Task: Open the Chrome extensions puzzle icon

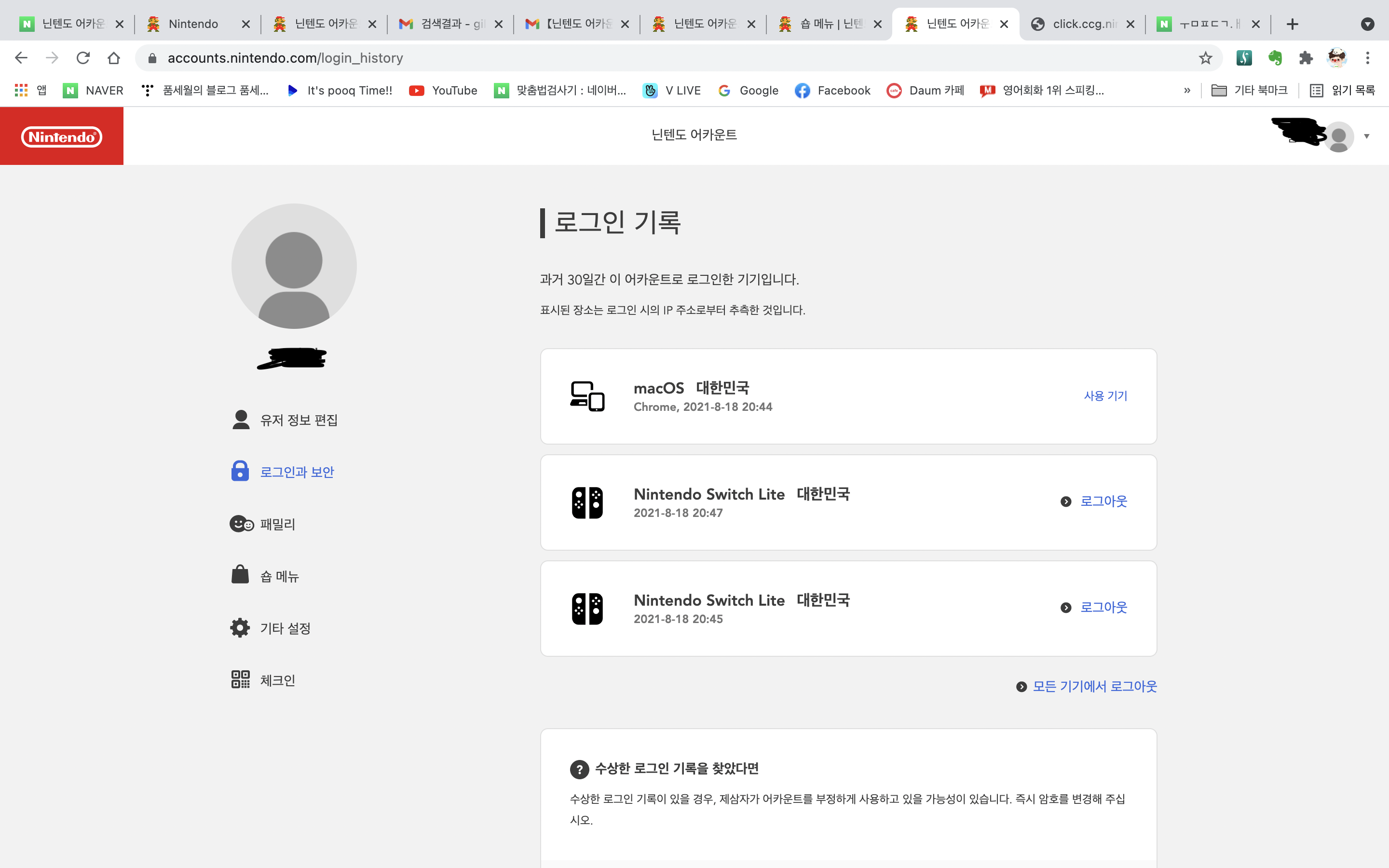Action: pyautogui.click(x=1306, y=58)
